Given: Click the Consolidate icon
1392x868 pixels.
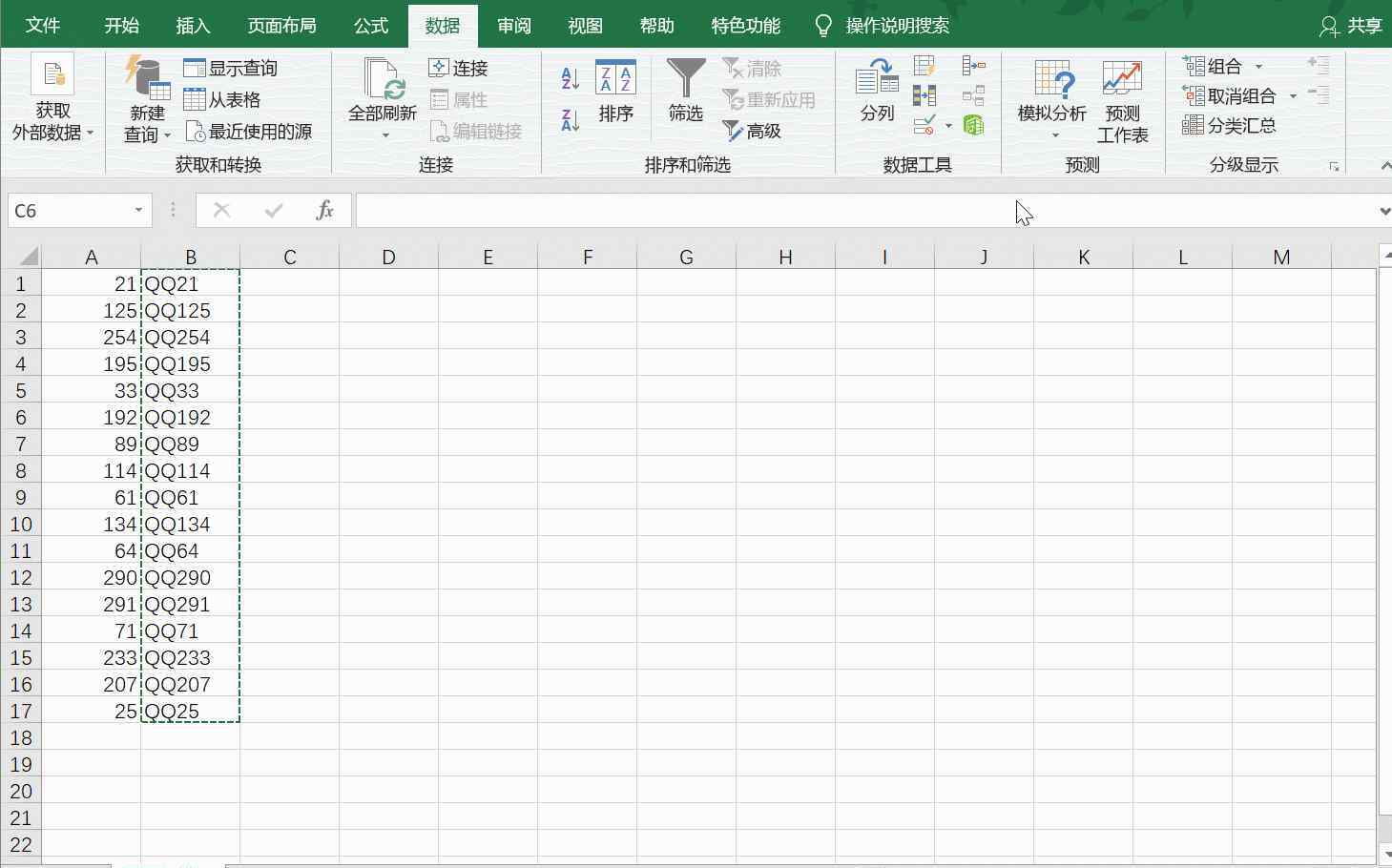Looking at the screenshot, I should point(973,65).
